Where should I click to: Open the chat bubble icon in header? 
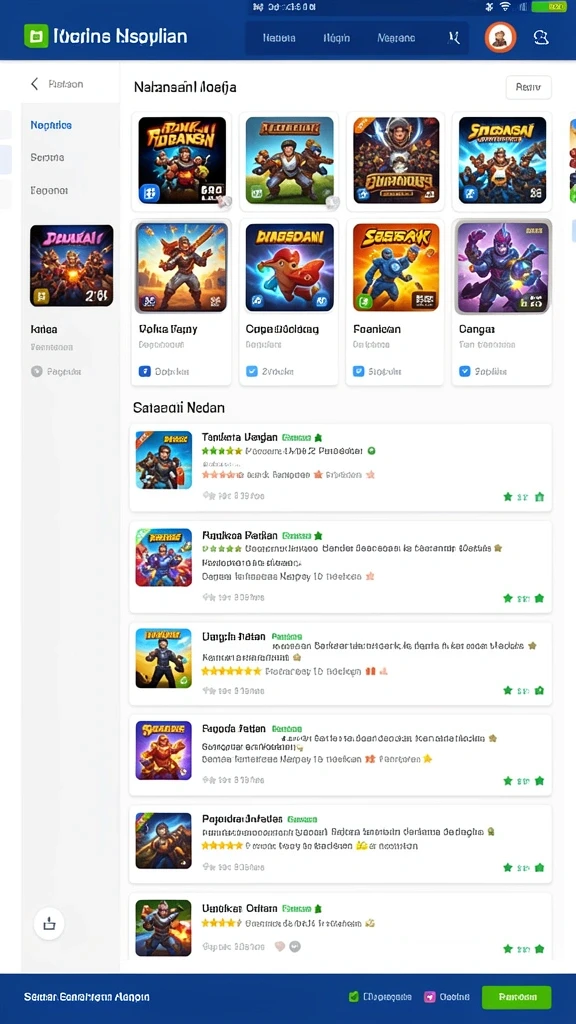click(x=541, y=37)
